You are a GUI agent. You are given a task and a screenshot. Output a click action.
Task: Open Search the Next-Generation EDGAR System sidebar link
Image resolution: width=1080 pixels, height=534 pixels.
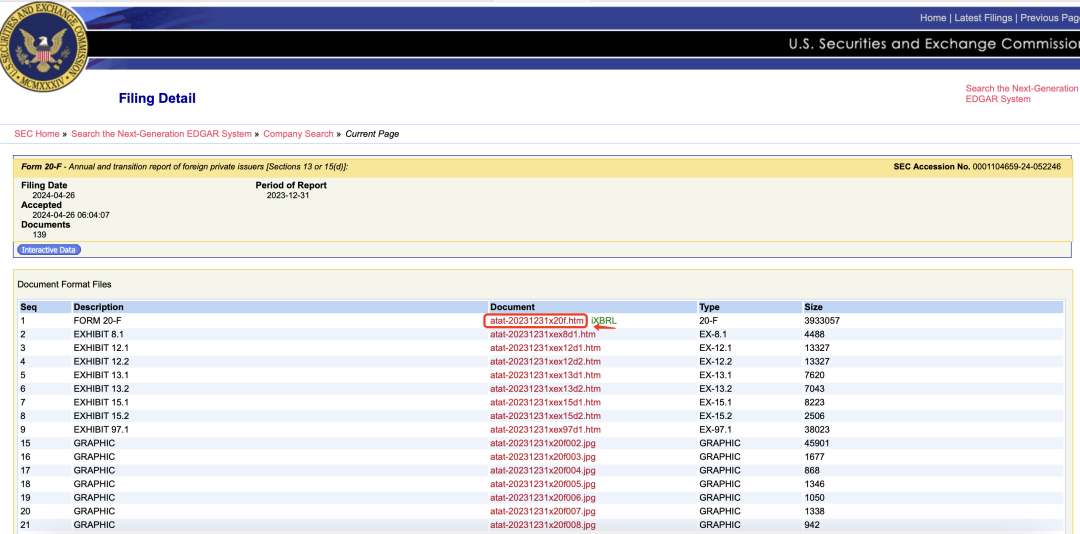point(1021,94)
